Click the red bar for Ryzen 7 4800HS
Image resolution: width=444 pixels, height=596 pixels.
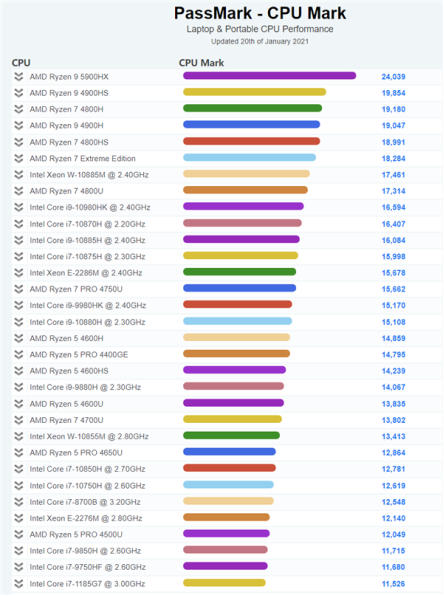(x=252, y=141)
